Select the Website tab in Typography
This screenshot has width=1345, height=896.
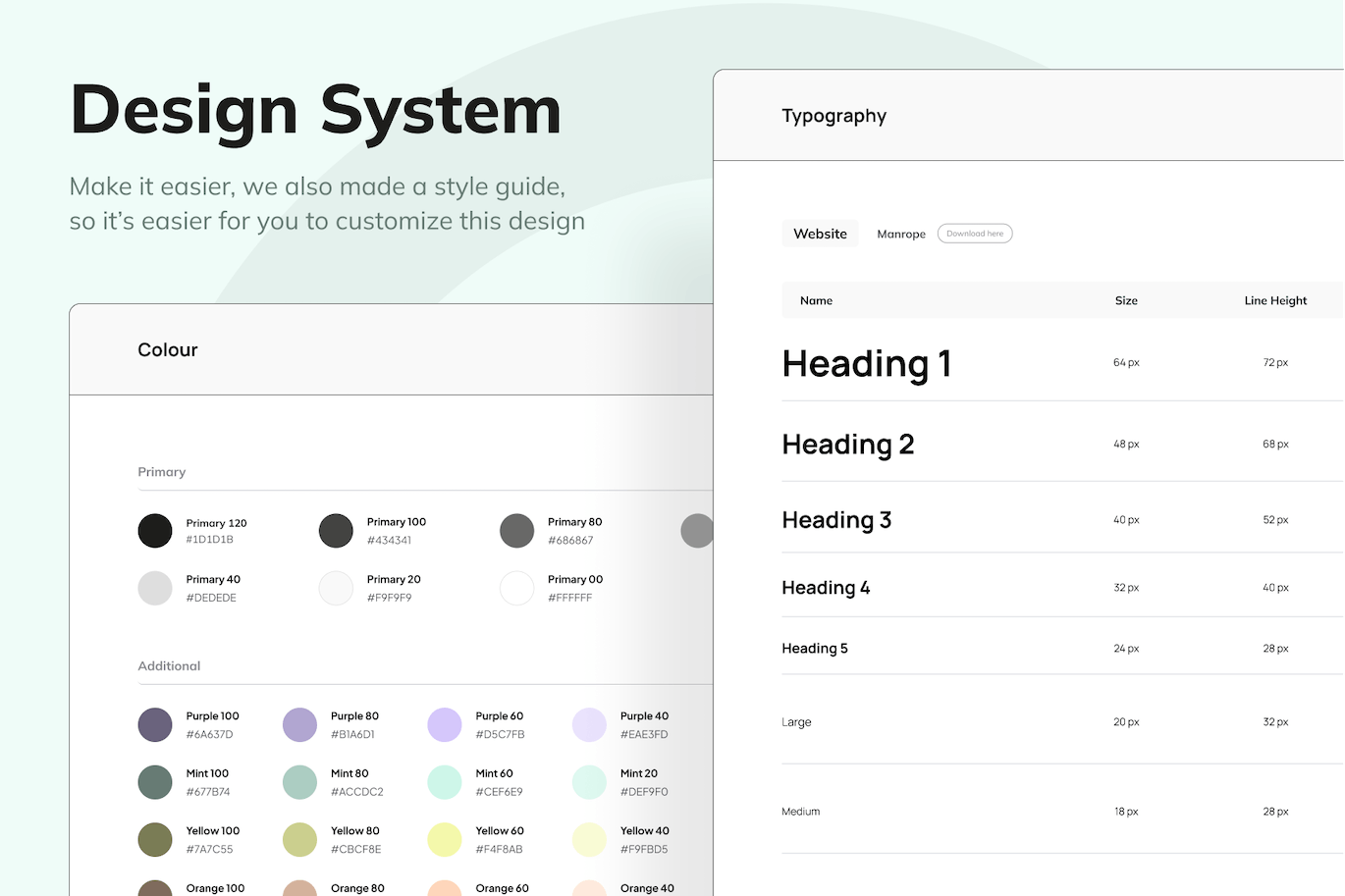820,234
